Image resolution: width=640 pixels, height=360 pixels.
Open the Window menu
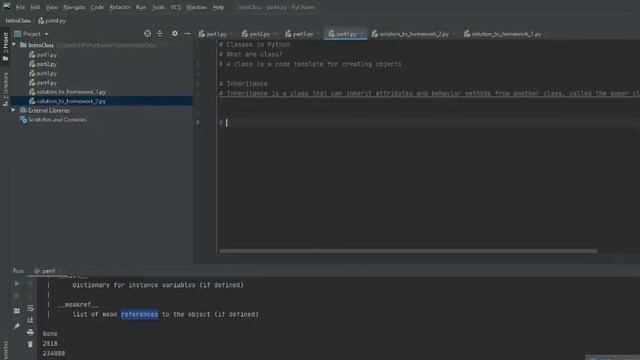click(x=196, y=7)
